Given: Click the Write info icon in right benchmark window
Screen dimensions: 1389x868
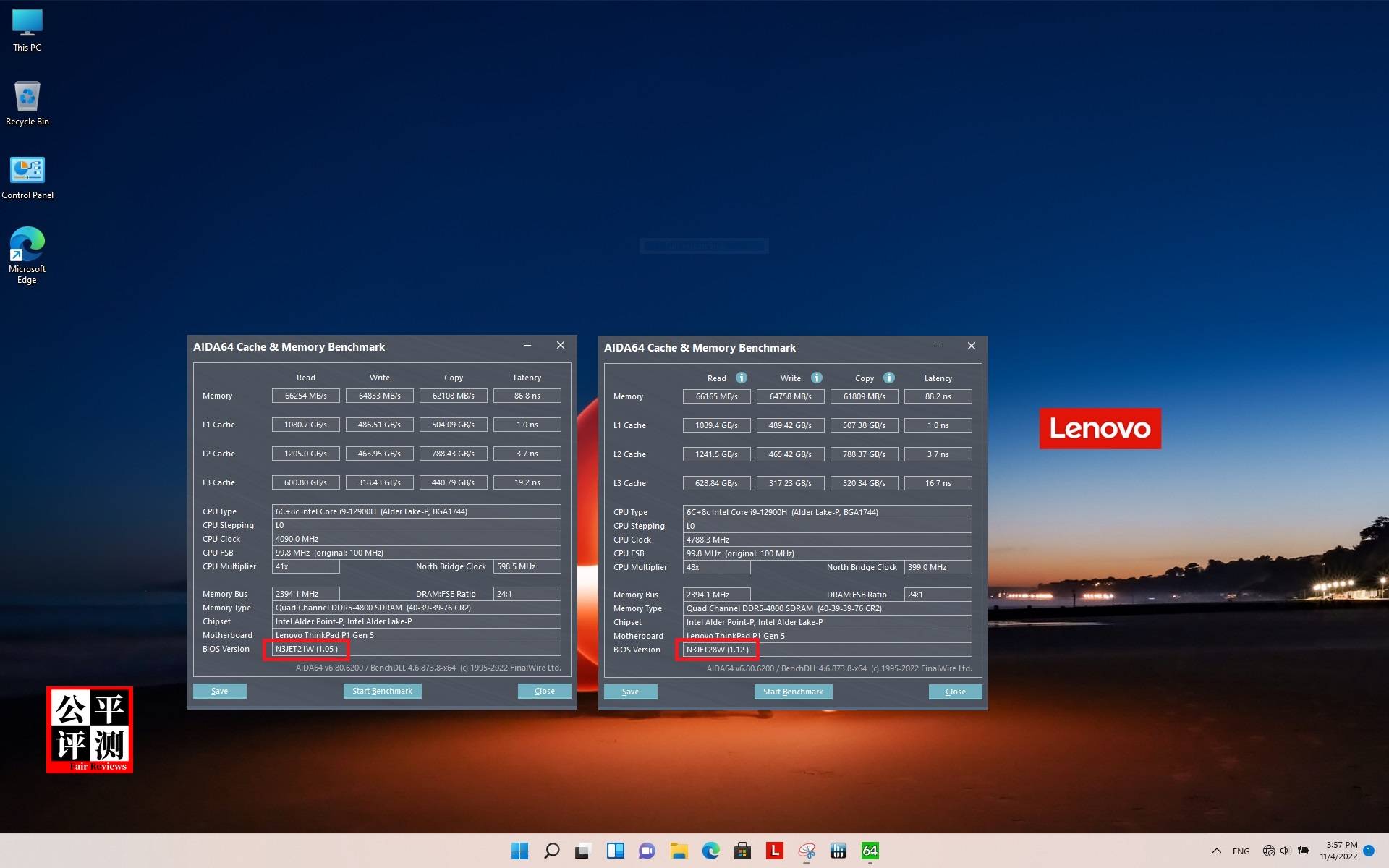Looking at the screenshot, I should [816, 377].
